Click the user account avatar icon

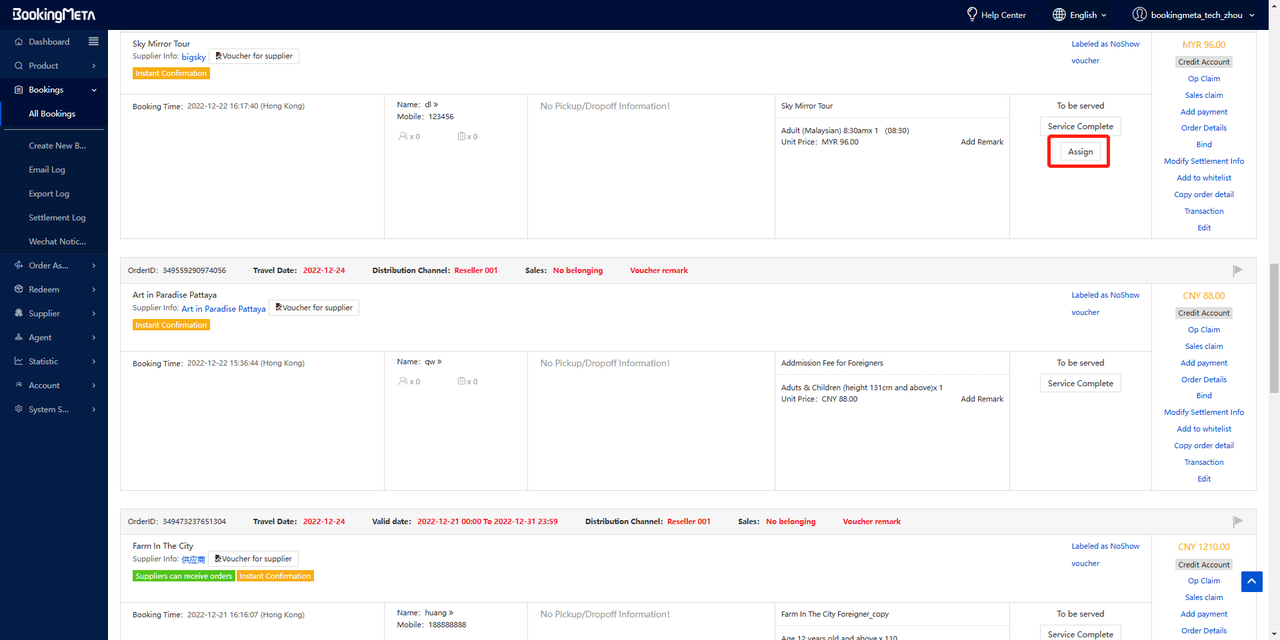coord(1139,15)
